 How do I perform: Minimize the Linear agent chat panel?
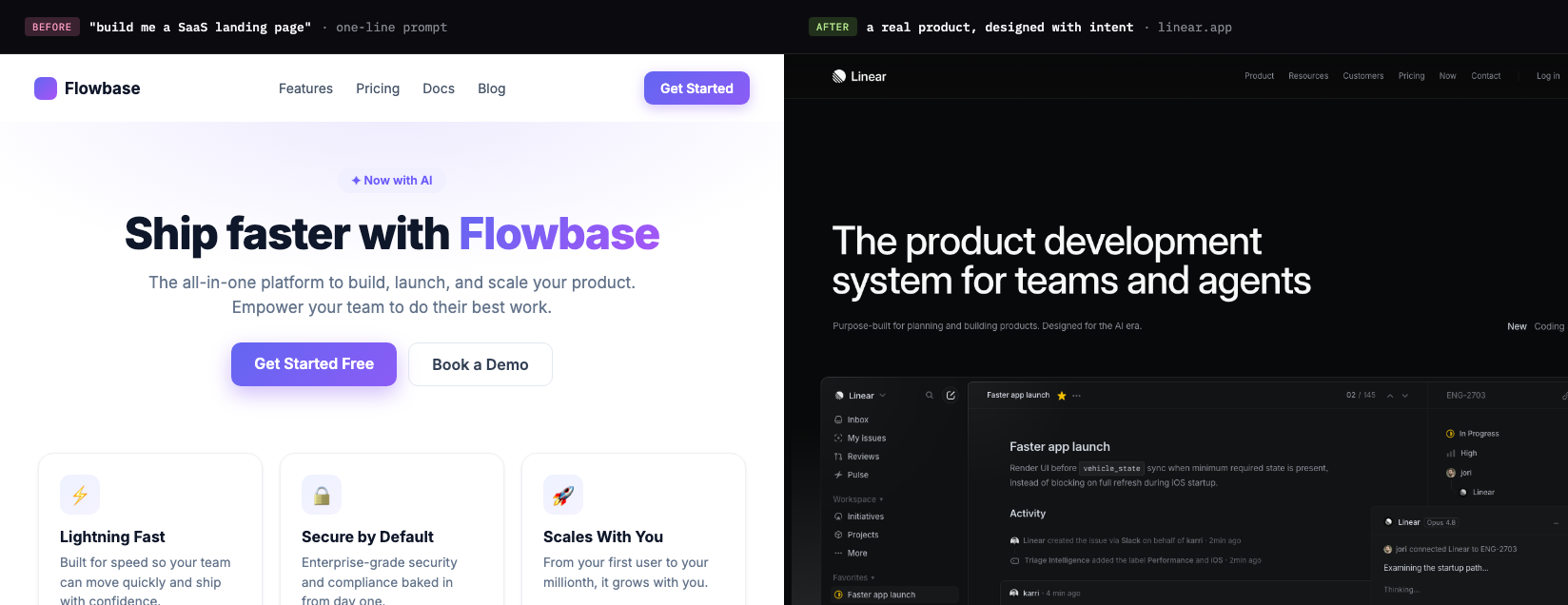(1557, 523)
